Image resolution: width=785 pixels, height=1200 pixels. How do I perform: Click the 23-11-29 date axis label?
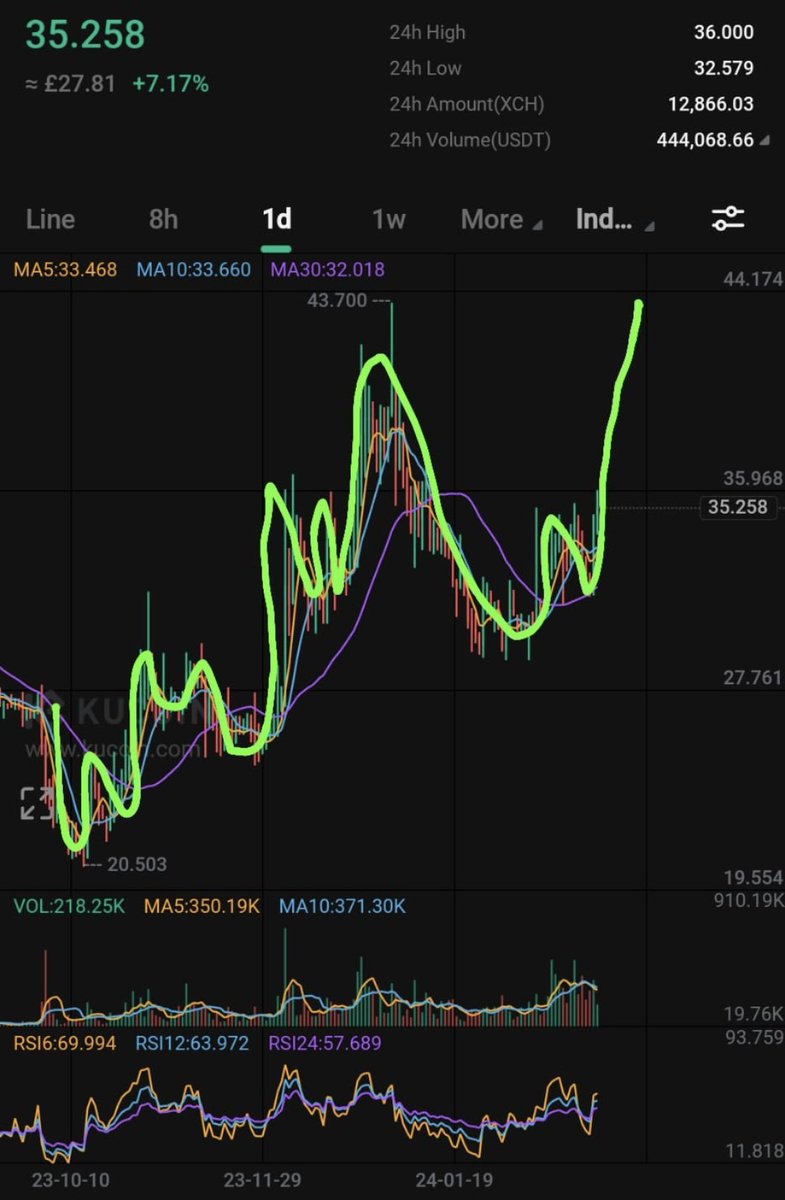point(261,1179)
